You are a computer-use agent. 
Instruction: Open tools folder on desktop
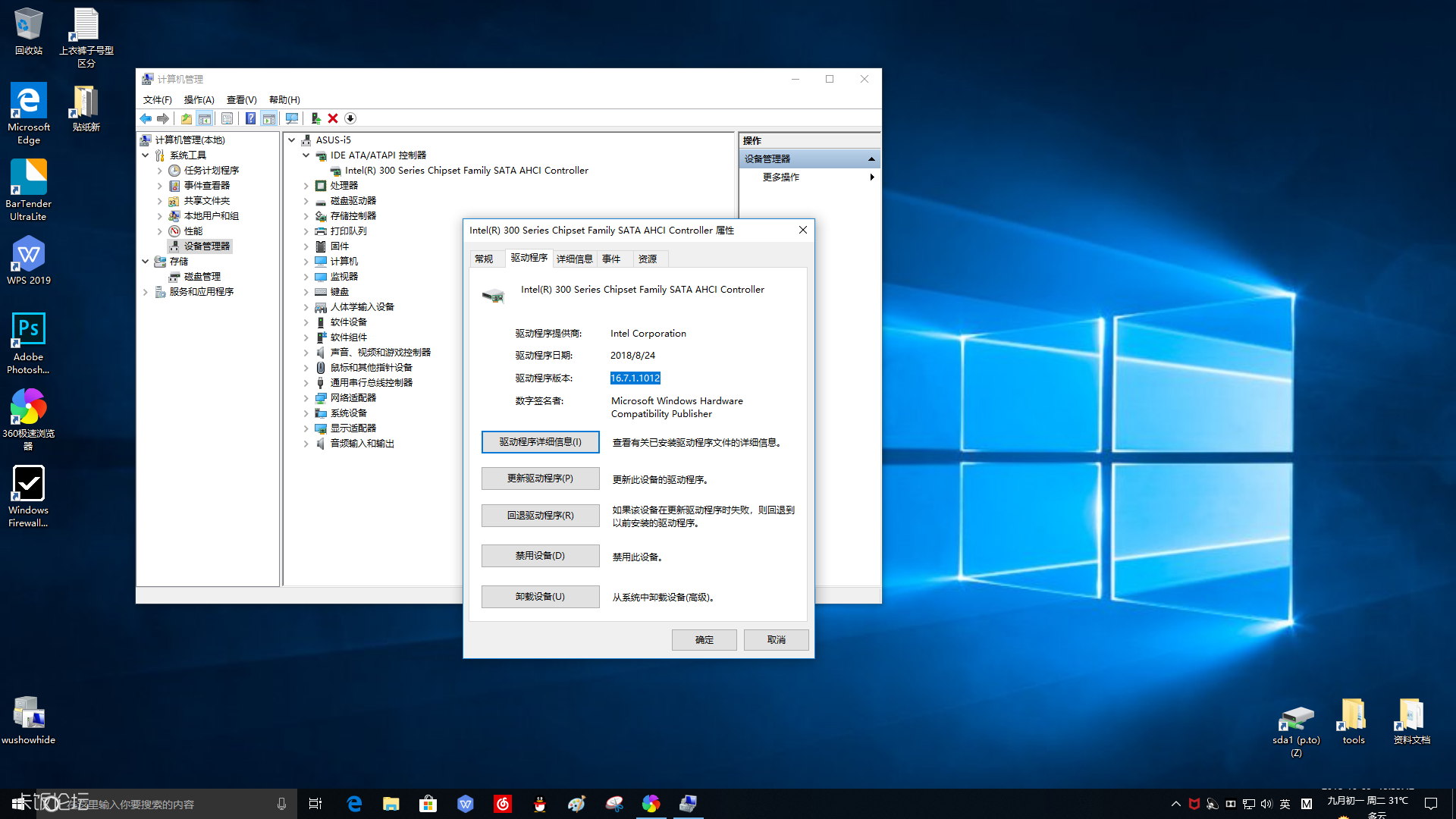pyautogui.click(x=1354, y=721)
